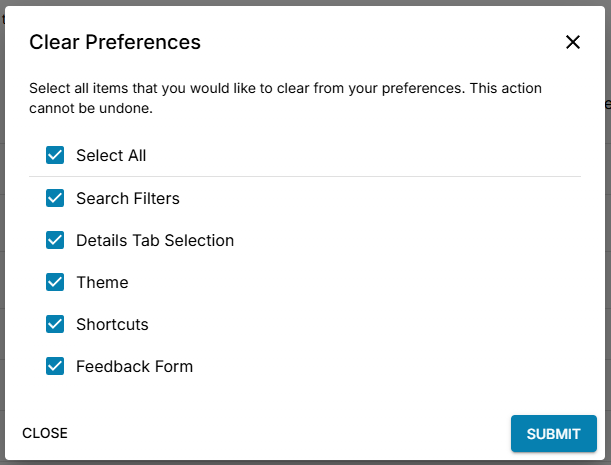Uncheck the Feedback Form checkbox

pos(55,366)
